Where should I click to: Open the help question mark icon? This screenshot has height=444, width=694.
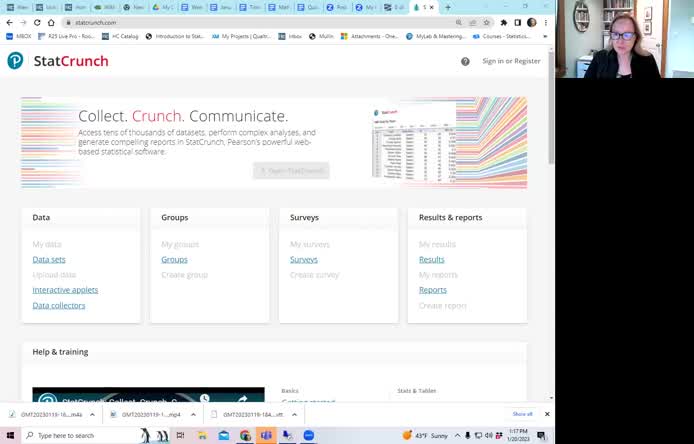pos(465,61)
